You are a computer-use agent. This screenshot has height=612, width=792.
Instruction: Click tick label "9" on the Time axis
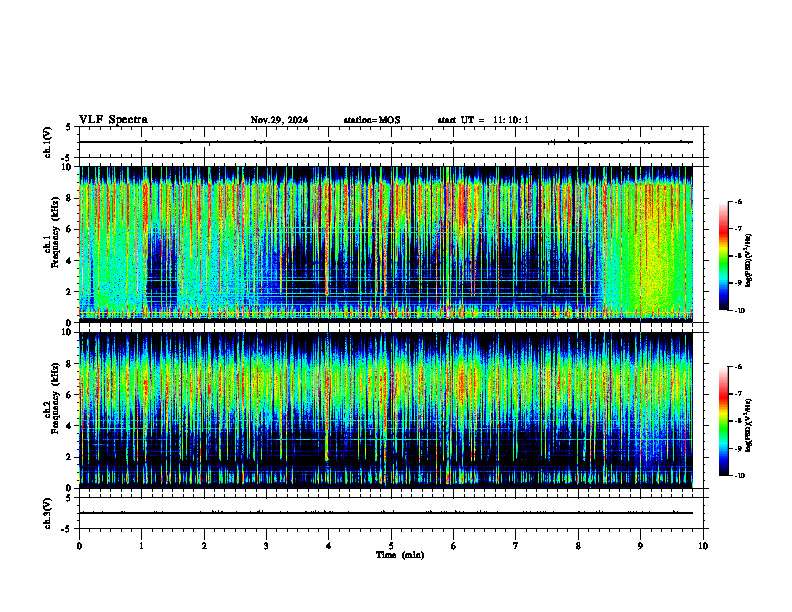click(640, 546)
